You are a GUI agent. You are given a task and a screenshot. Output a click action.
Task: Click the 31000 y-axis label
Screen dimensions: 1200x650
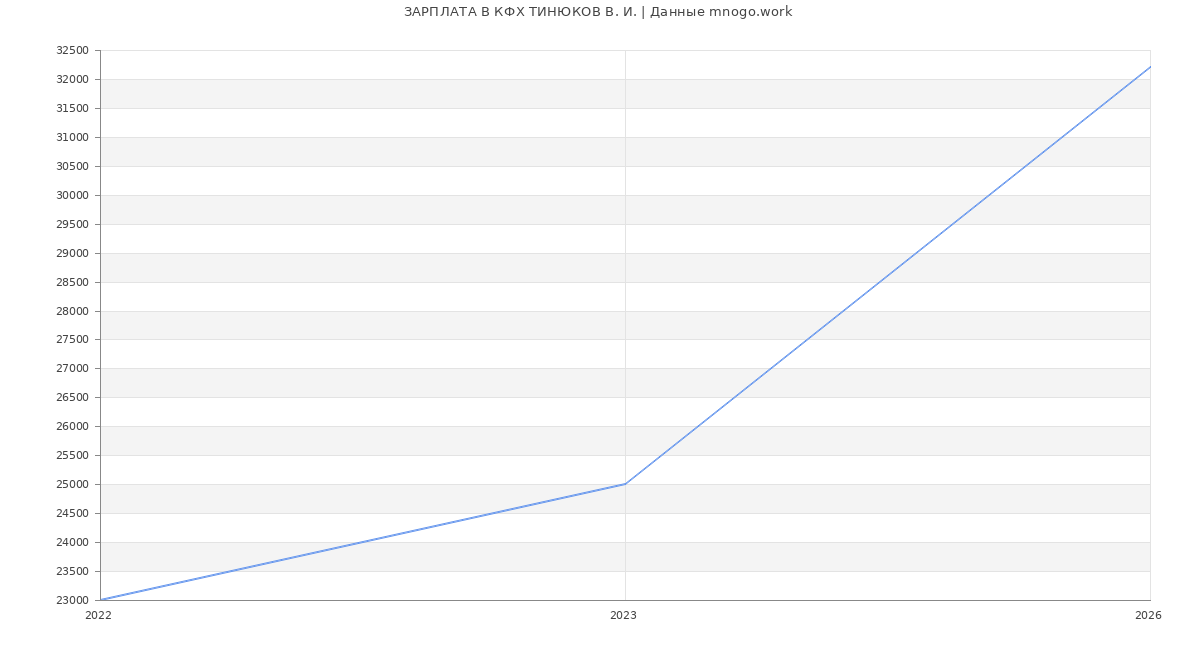point(71,138)
